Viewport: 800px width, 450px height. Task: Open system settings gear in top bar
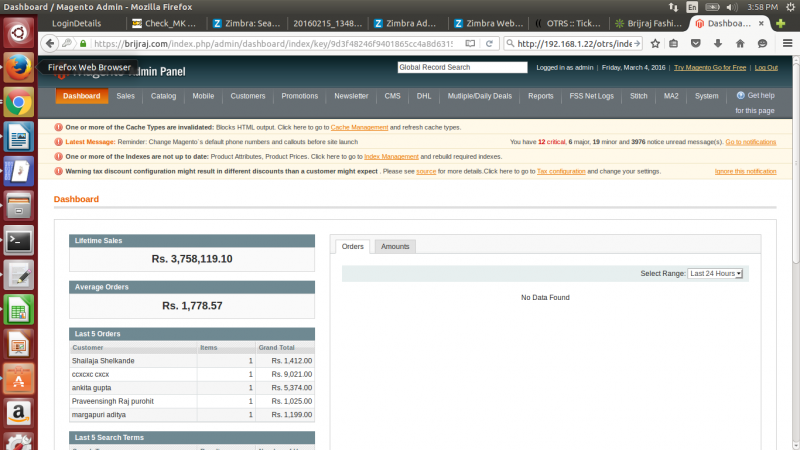[x=790, y=7]
